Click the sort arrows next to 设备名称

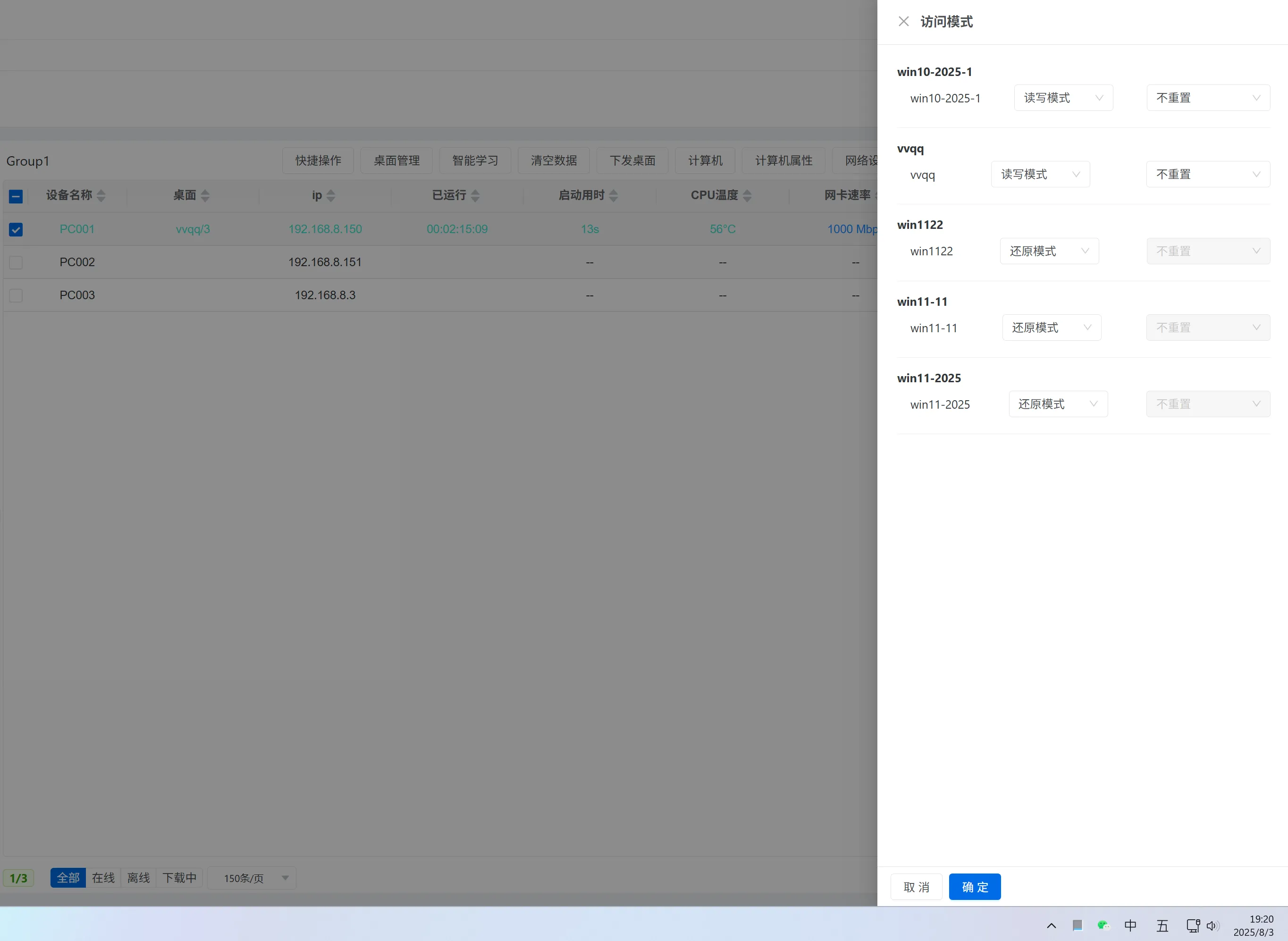tap(101, 195)
